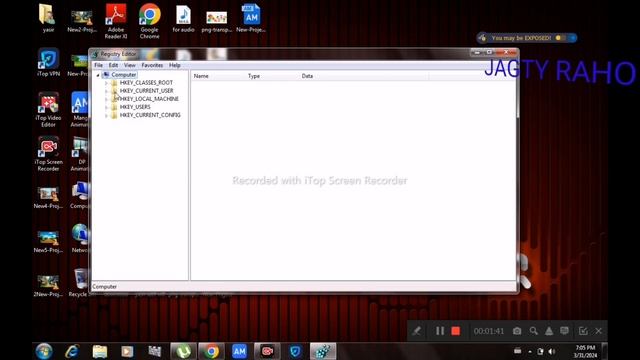Open the View menu in Registry Editor

coord(129,65)
